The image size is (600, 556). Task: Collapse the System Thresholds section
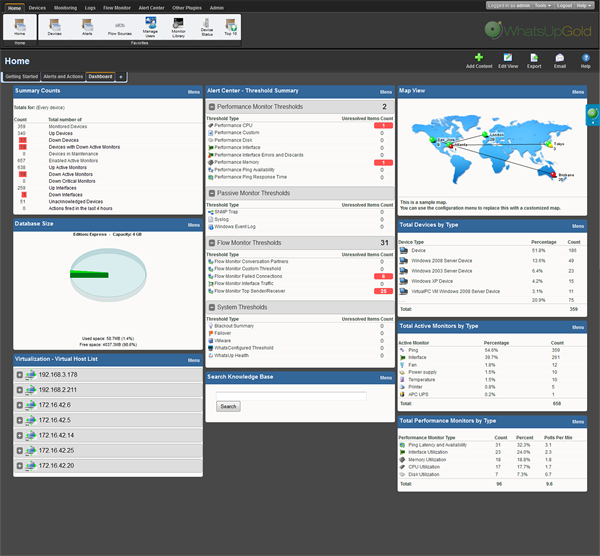pos(212,307)
